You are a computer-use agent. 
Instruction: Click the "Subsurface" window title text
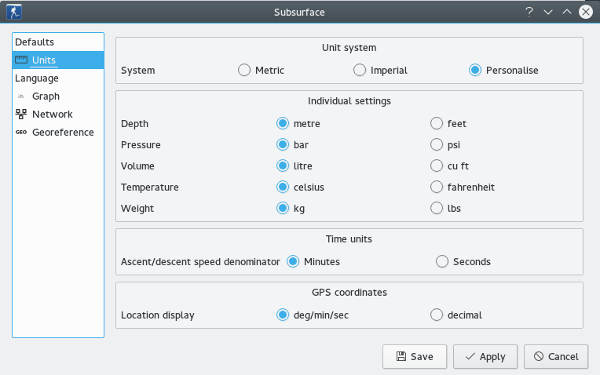coord(299,12)
